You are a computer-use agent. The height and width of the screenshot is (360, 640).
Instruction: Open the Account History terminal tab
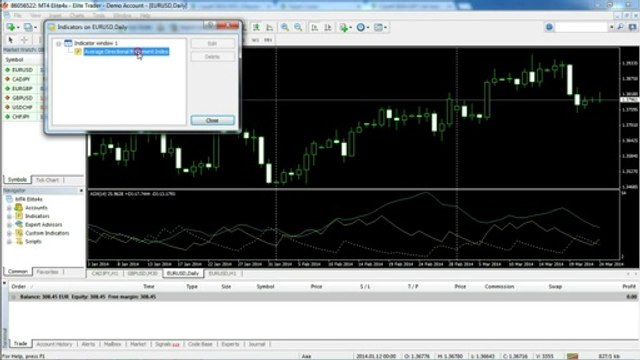(x=54, y=344)
